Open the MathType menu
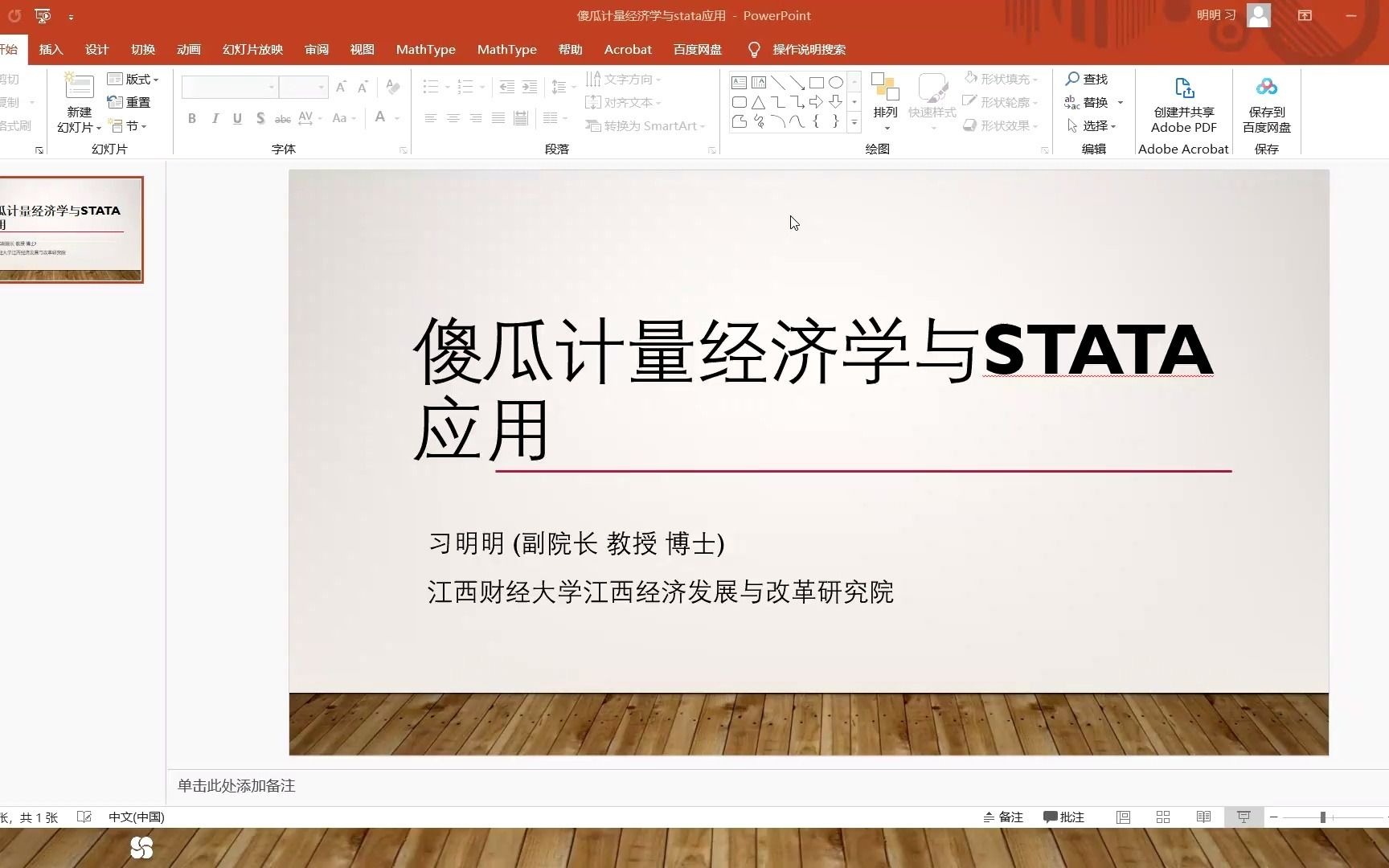Image resolution: width=1389 pixels, height=868 pixels. (x=425, y=49)
